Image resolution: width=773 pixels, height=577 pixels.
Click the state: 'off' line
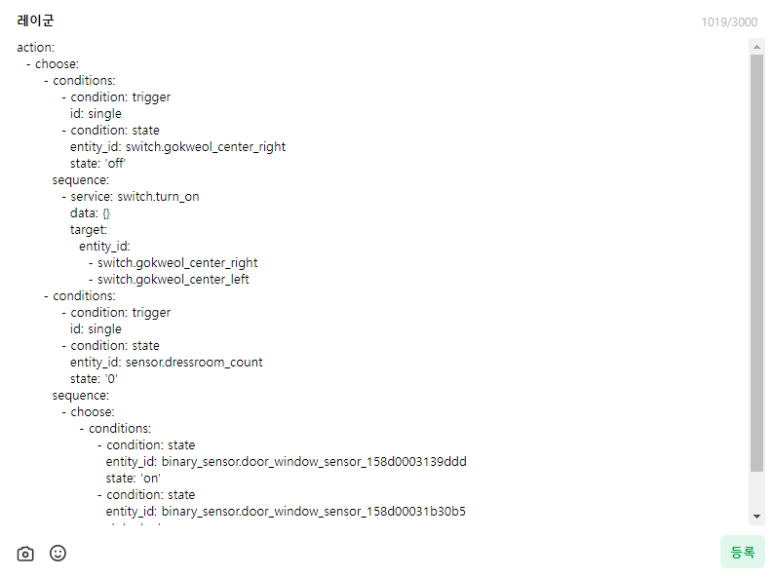tap(98, 164)
